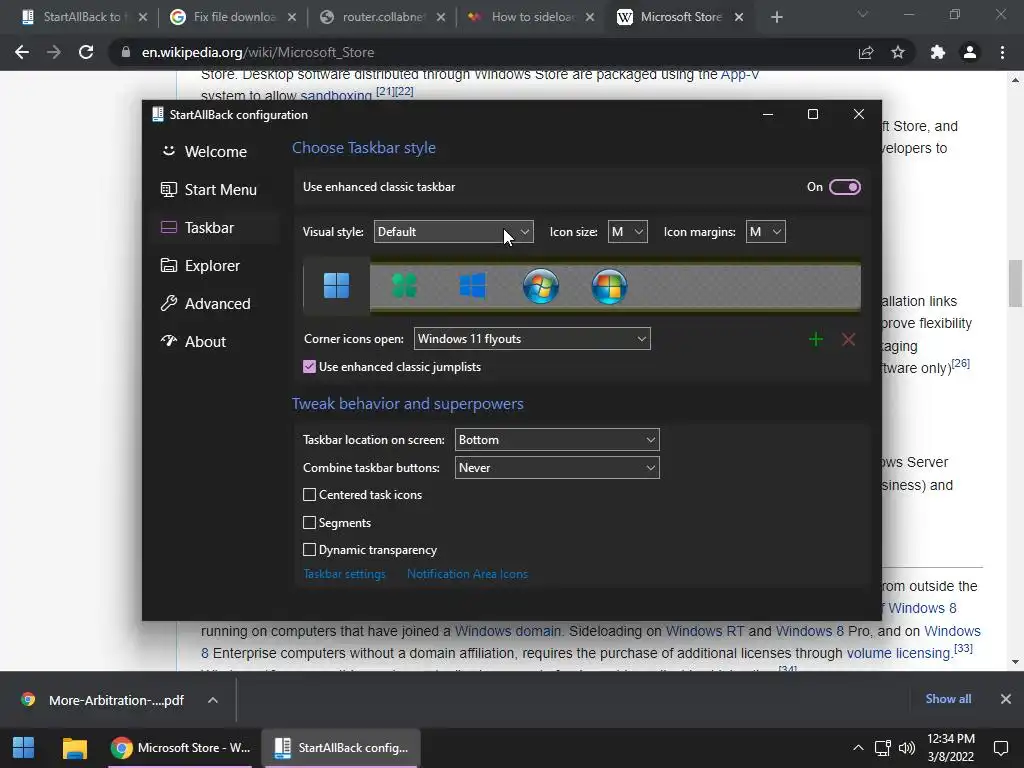Screen dimensions: 1024x768
Task: Go forward with the forward arrow
Action: click(54, 52)
